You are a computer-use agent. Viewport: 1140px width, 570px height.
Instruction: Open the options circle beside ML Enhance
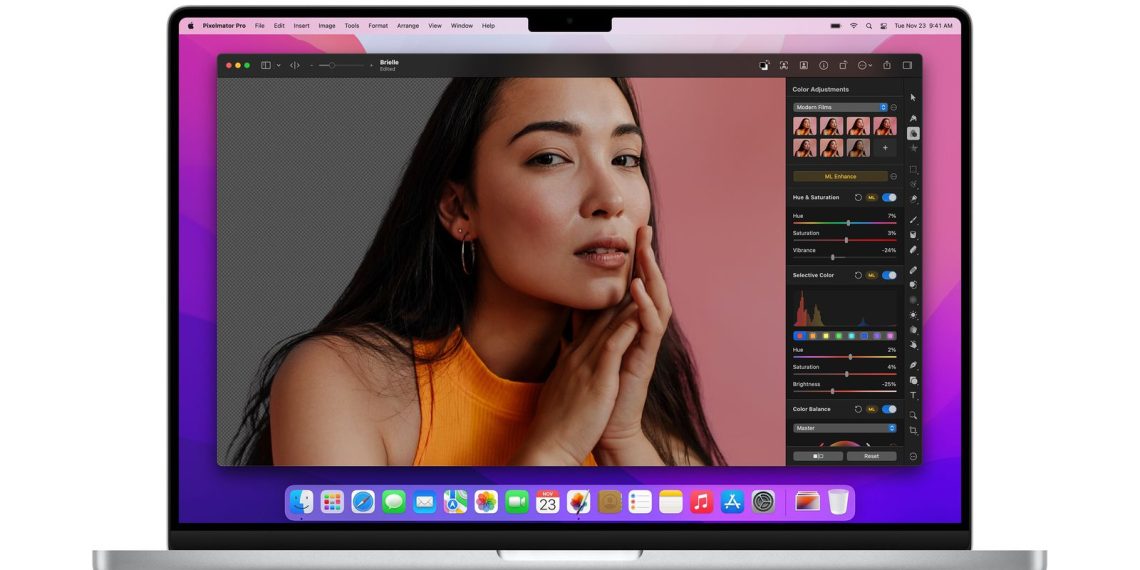coord(894,176)
